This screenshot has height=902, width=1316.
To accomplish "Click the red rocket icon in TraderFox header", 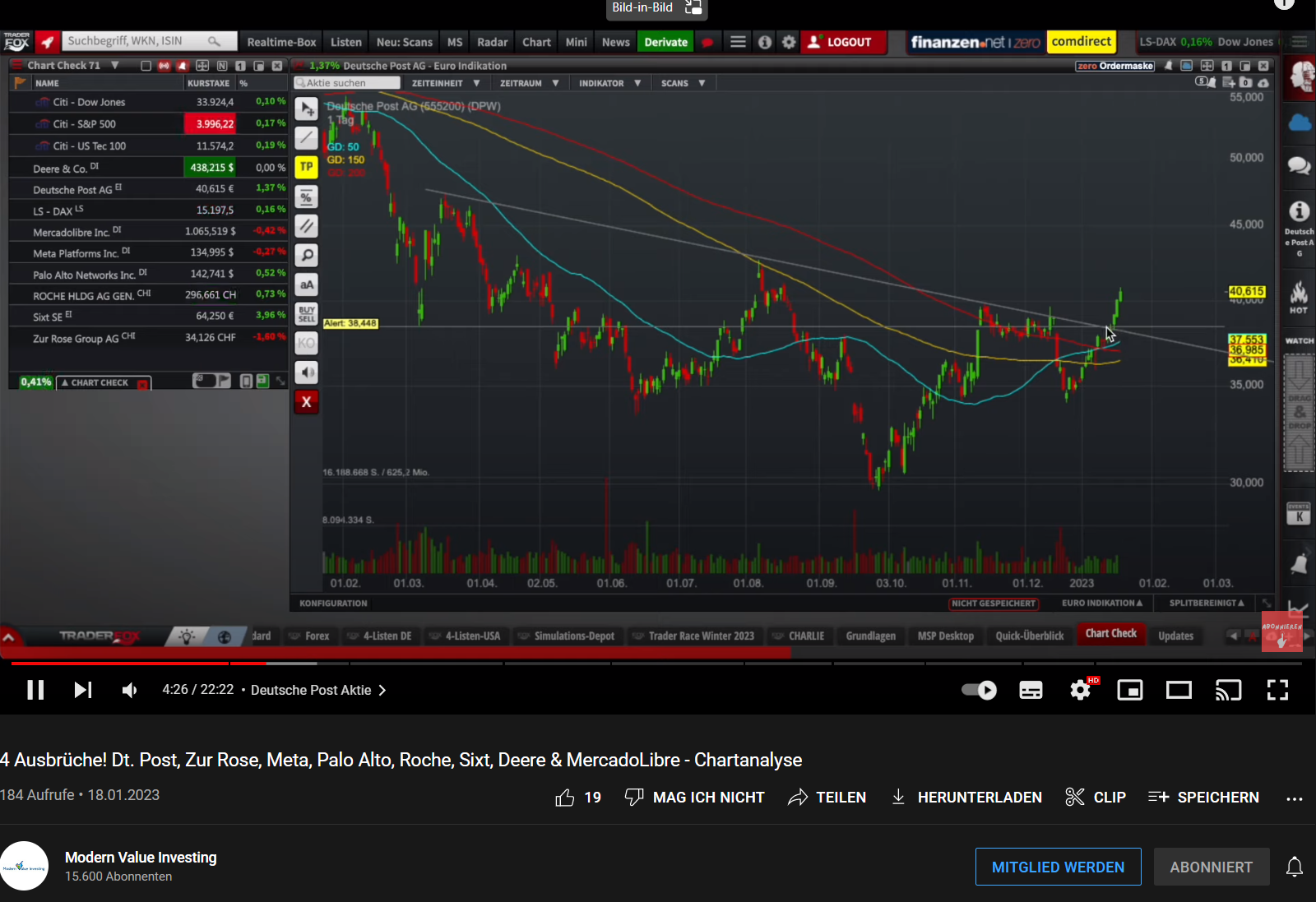I will [48, 42].
